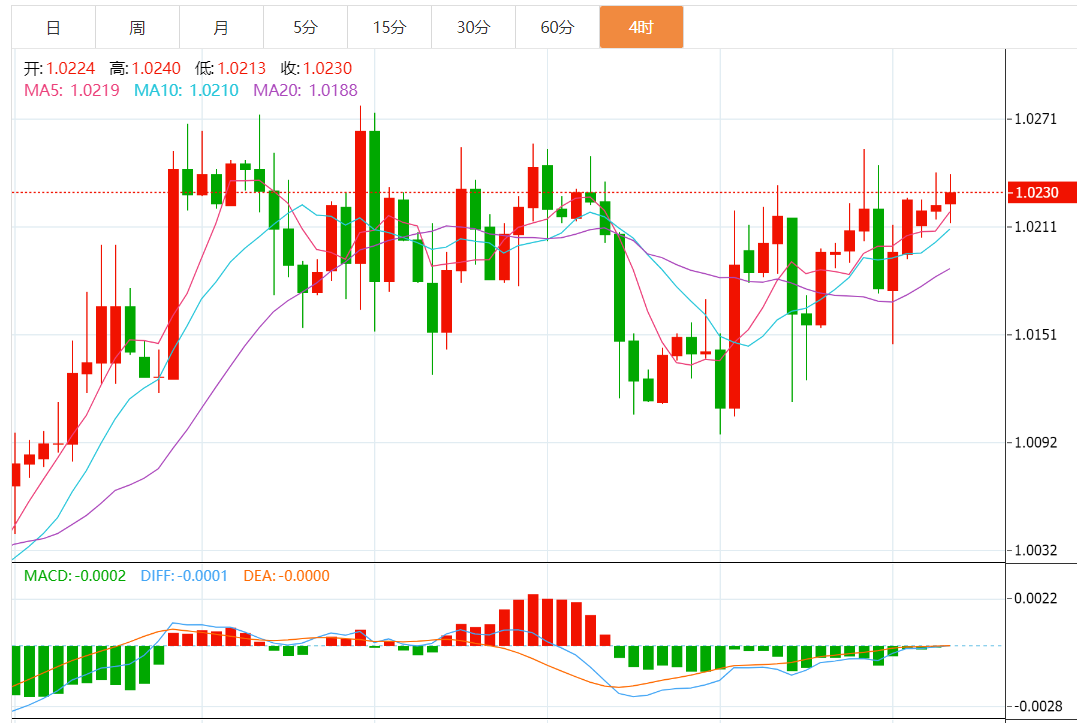Click the low price 1.0213 value
This screenshot has width=1077, height=723.
click(241, 69)
